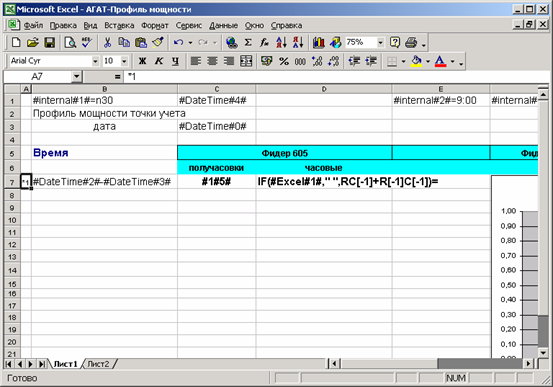Open the Файл menu
Image resolution: width=553 pixels, height=387 pixels.
tap(33, 25)
